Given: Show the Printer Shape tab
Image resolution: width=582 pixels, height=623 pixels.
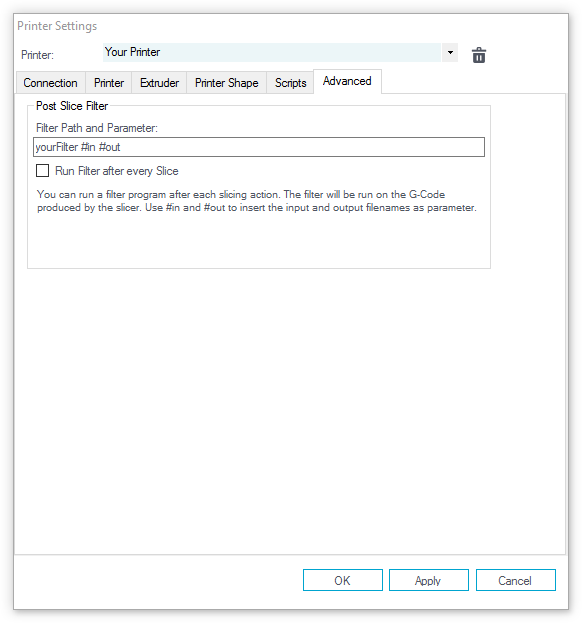Looking at the screenshot, I should [x=226, y=83].
